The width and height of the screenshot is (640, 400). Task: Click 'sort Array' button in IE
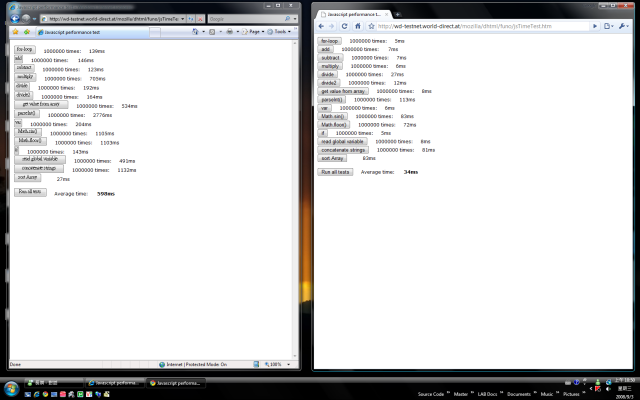coord(28,177)
